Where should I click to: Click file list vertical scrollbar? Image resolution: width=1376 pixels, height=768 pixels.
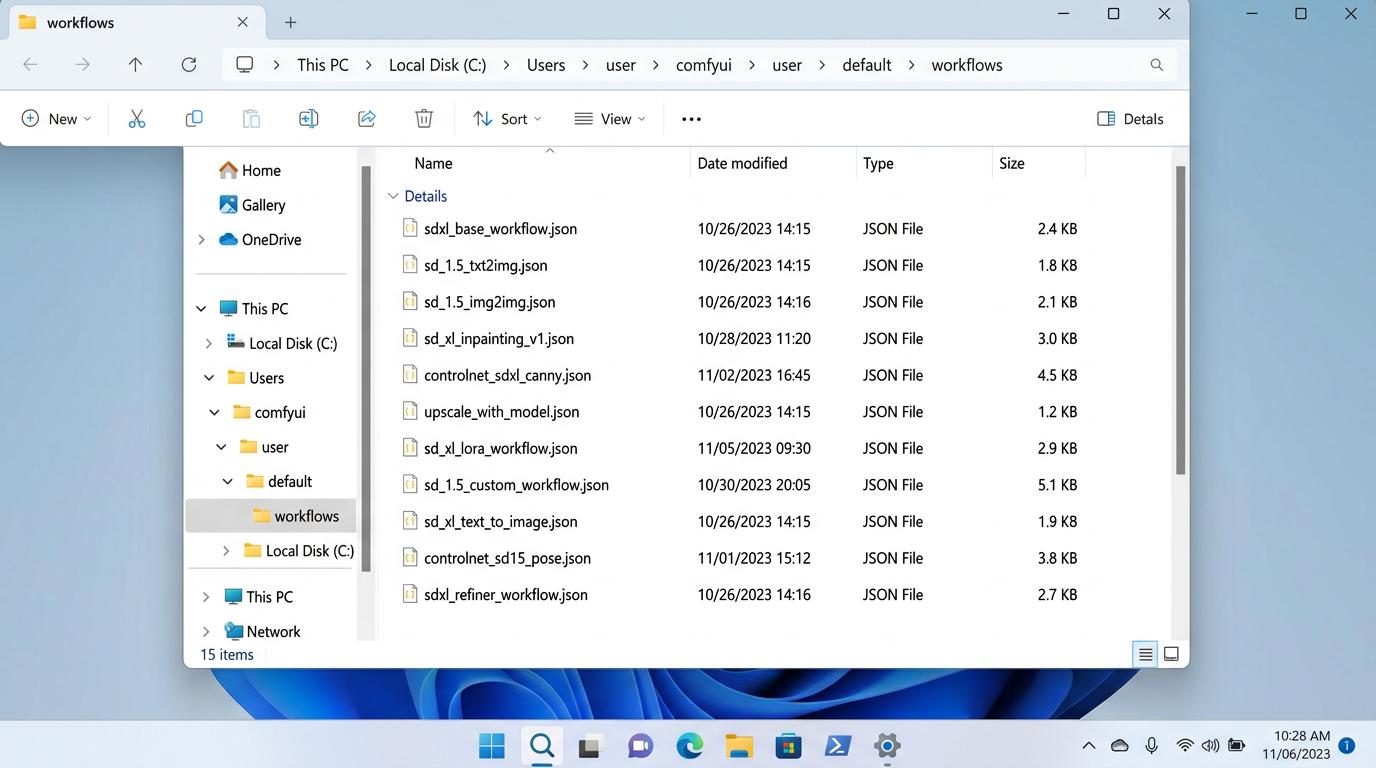coord(1181,320)
